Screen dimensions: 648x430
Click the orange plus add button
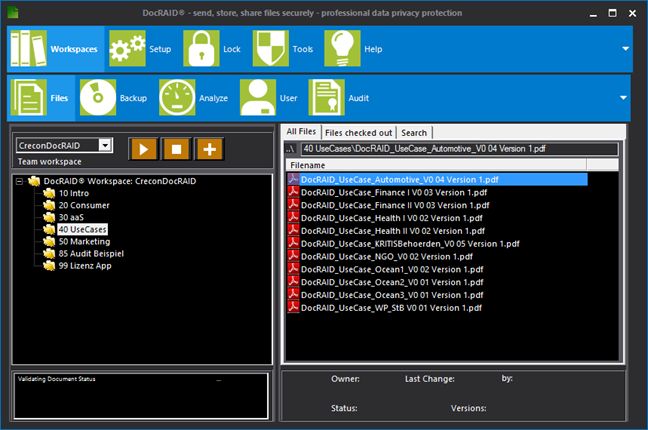click(210, 149)
